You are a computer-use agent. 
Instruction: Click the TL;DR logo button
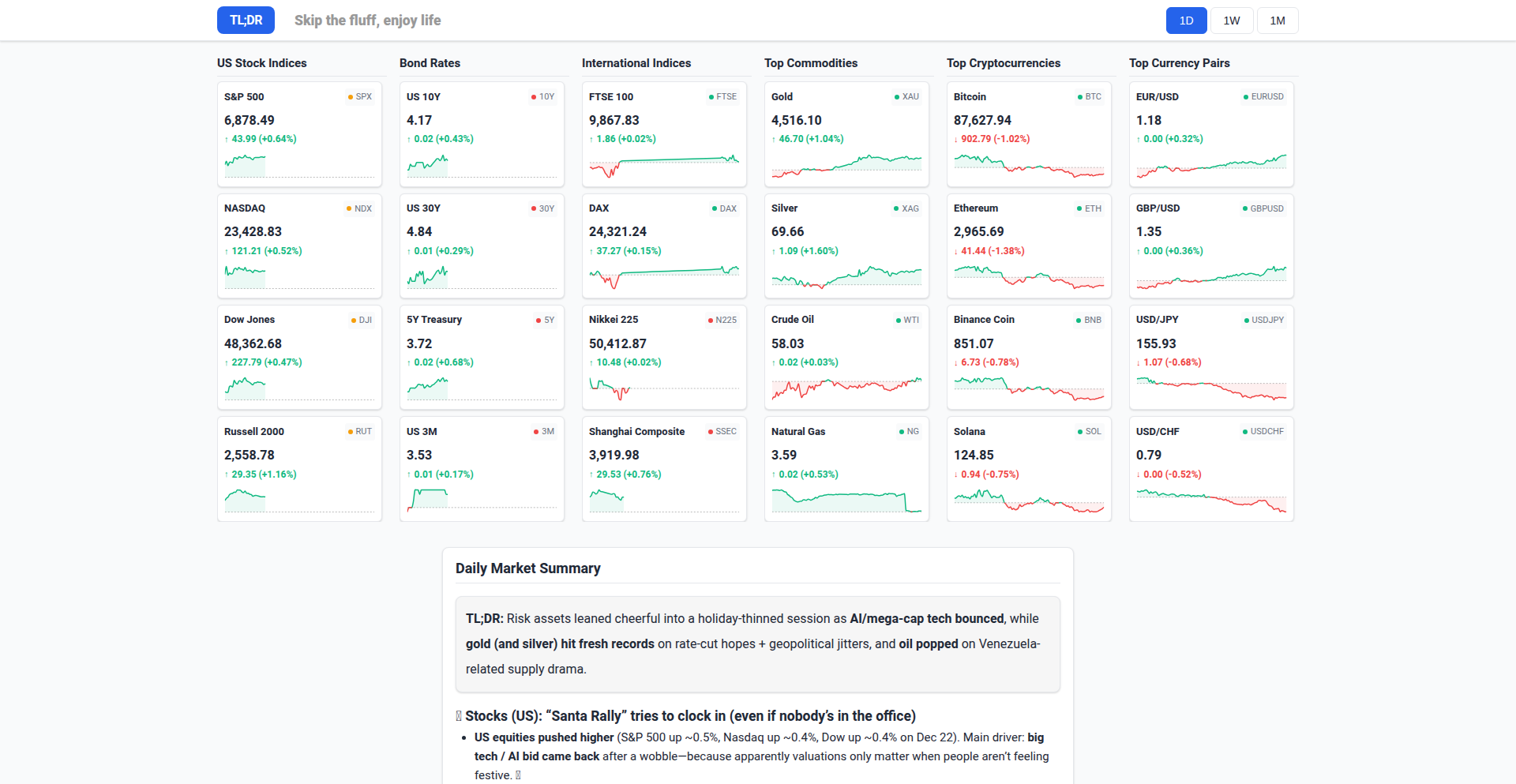tap(246, 21)
